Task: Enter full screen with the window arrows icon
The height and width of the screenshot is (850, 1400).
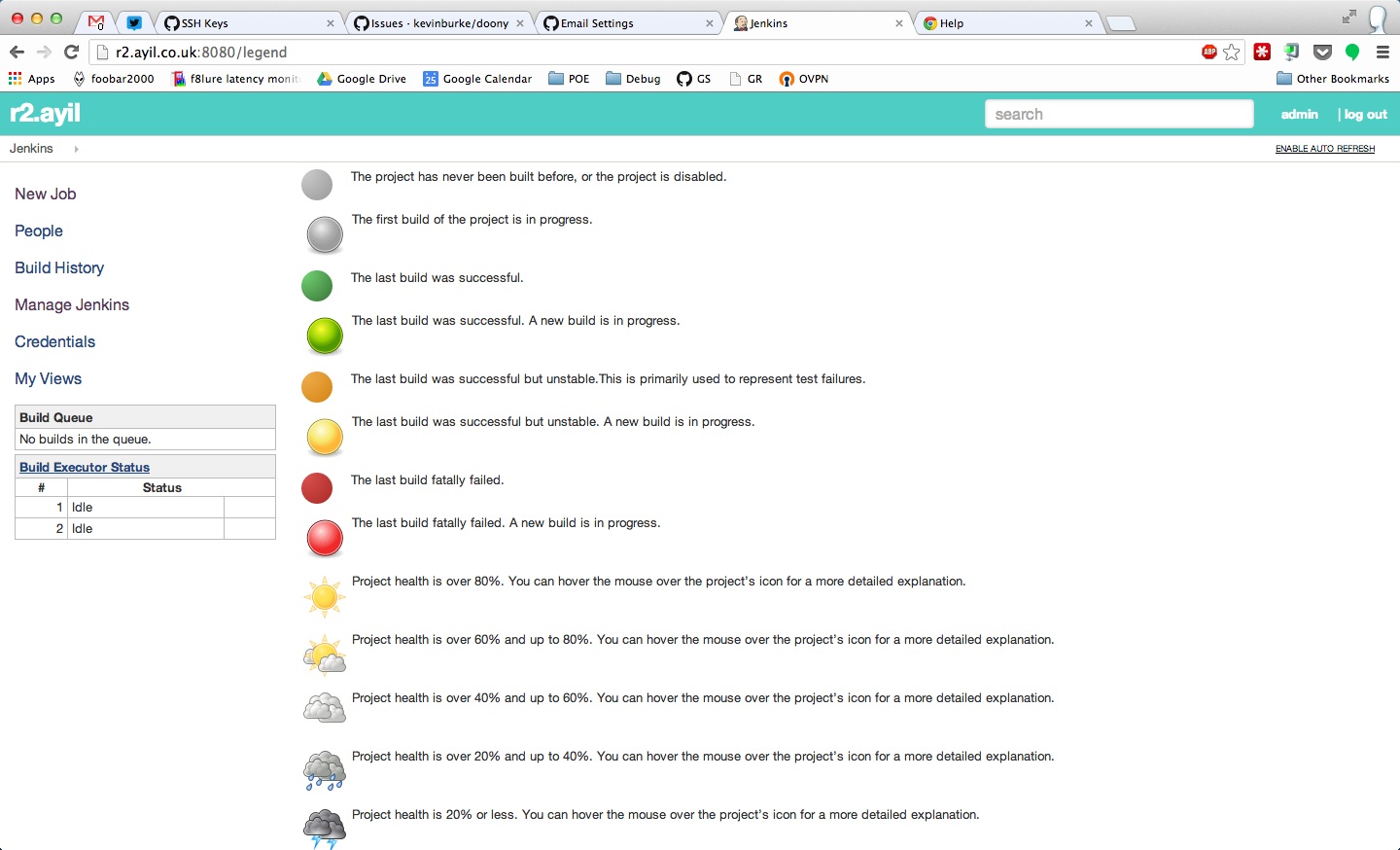Action: (x=1349, y=17)
